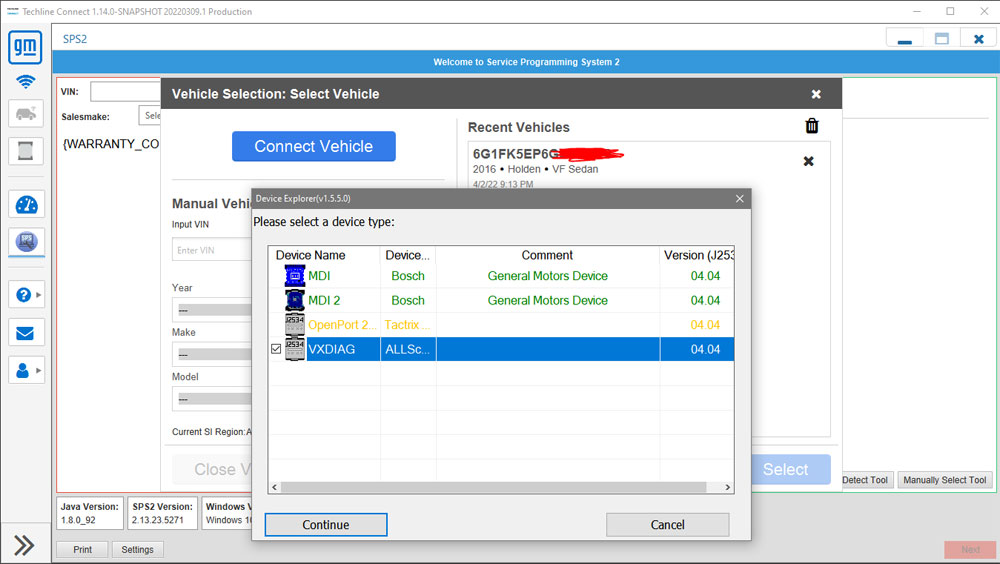
Task: Expand the sidebar with double-chevron icon
Action: [x=25, y=545]
